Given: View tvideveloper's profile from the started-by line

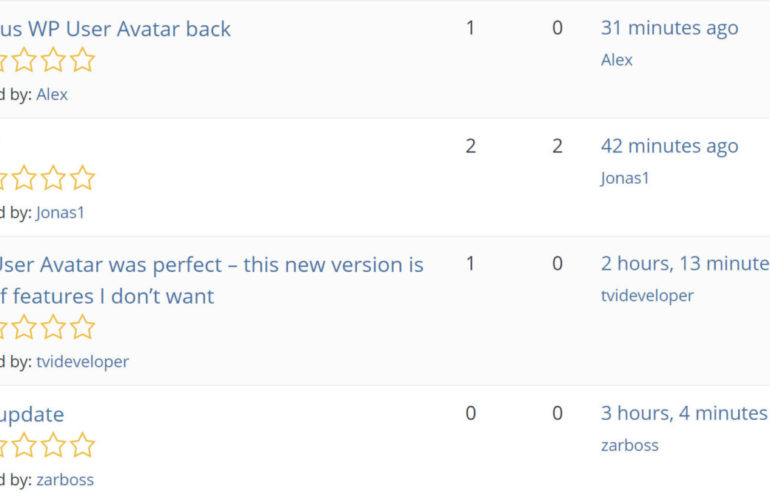Looking at the screenshot, I should coord(82,361).
